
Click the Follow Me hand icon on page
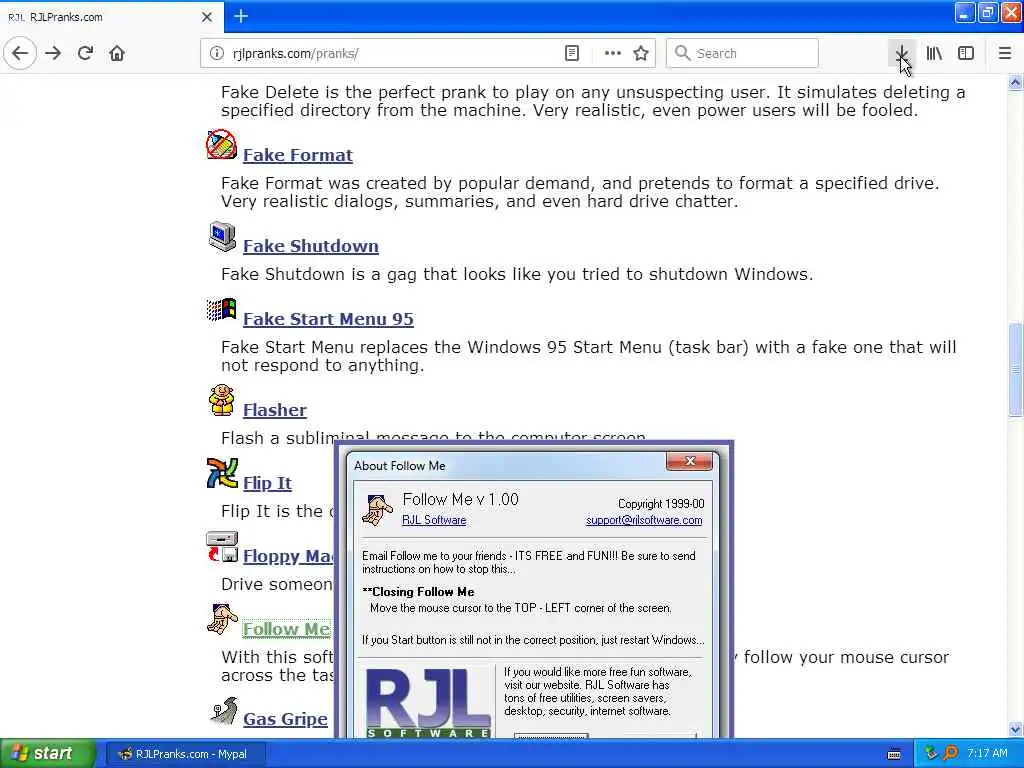pyautogui.click(x=222, y=620)
